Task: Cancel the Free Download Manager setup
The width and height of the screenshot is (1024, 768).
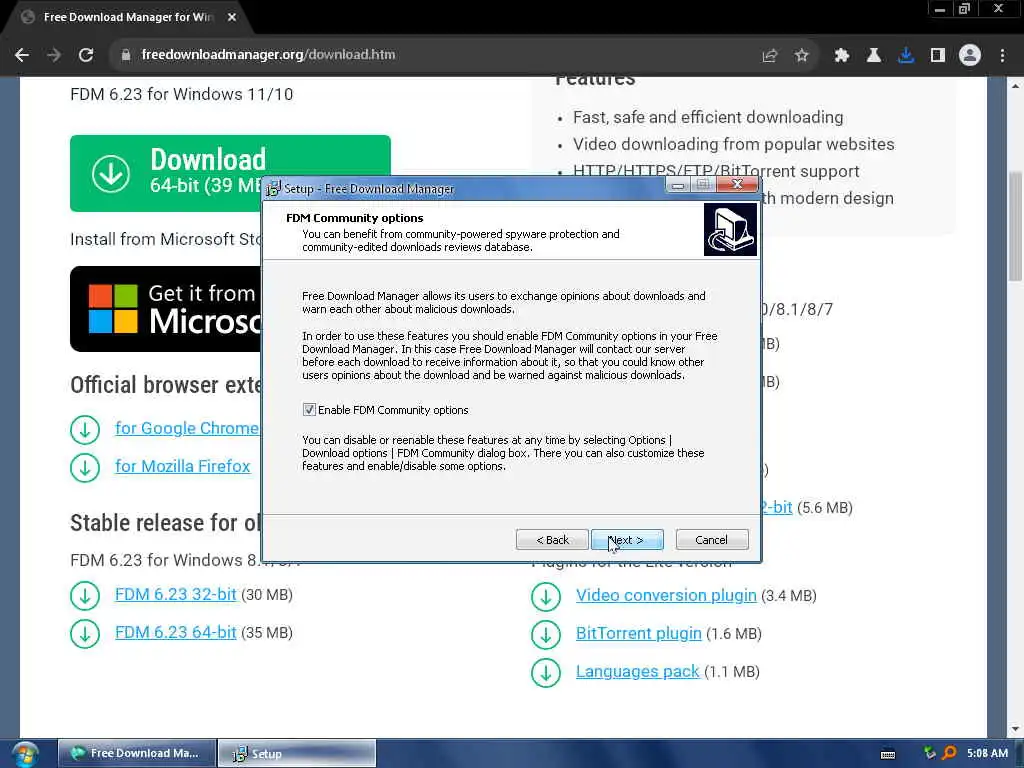Action: (x=712, y=539)
